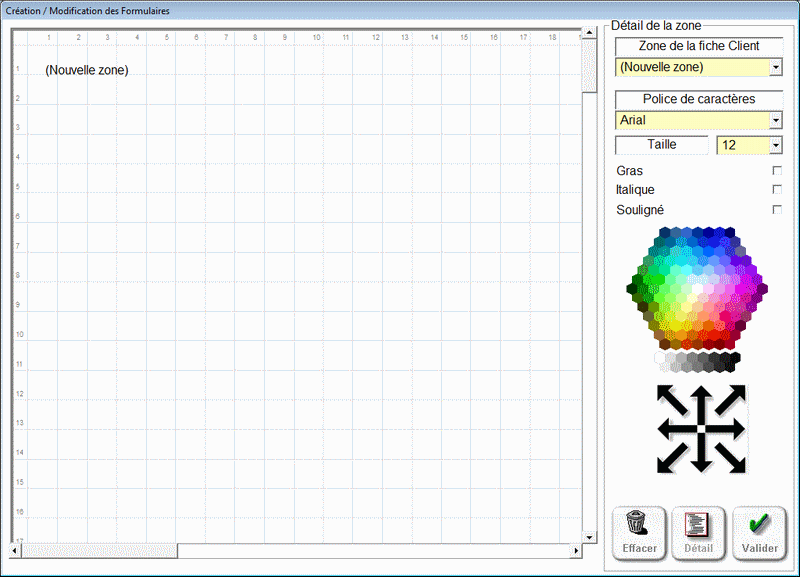The width and height of the screenshot is (800, 577).
Task: Open the Détail button
Action: [698, 533]
